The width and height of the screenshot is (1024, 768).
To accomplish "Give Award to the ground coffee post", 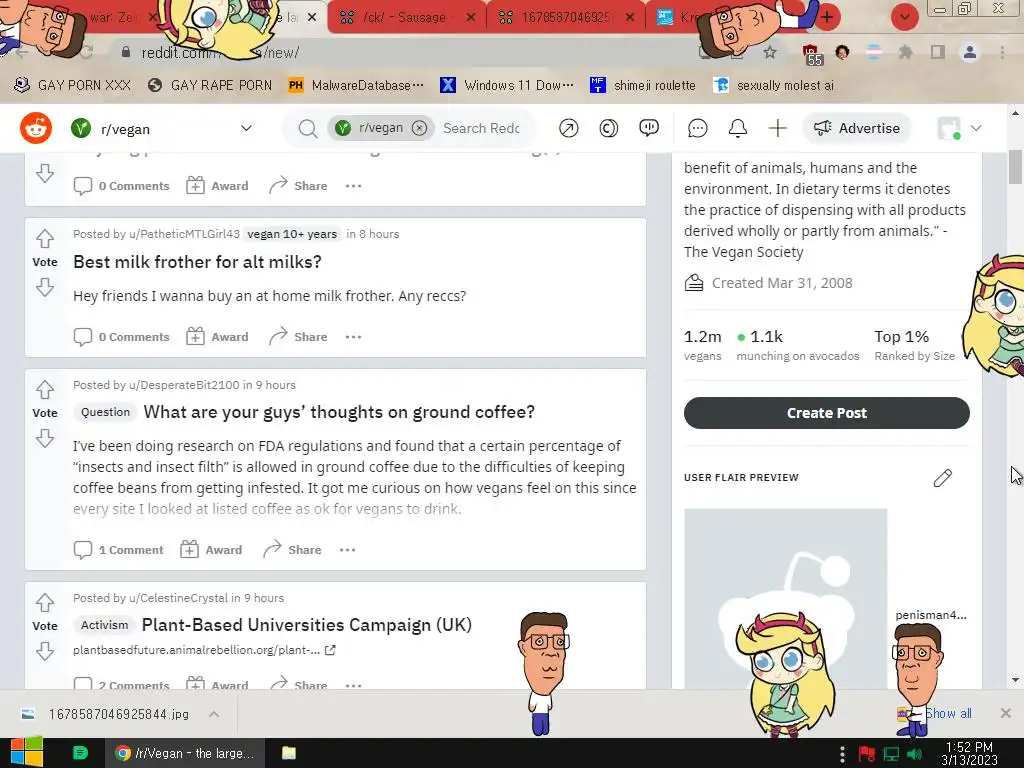I will click(x=211, y=550).
